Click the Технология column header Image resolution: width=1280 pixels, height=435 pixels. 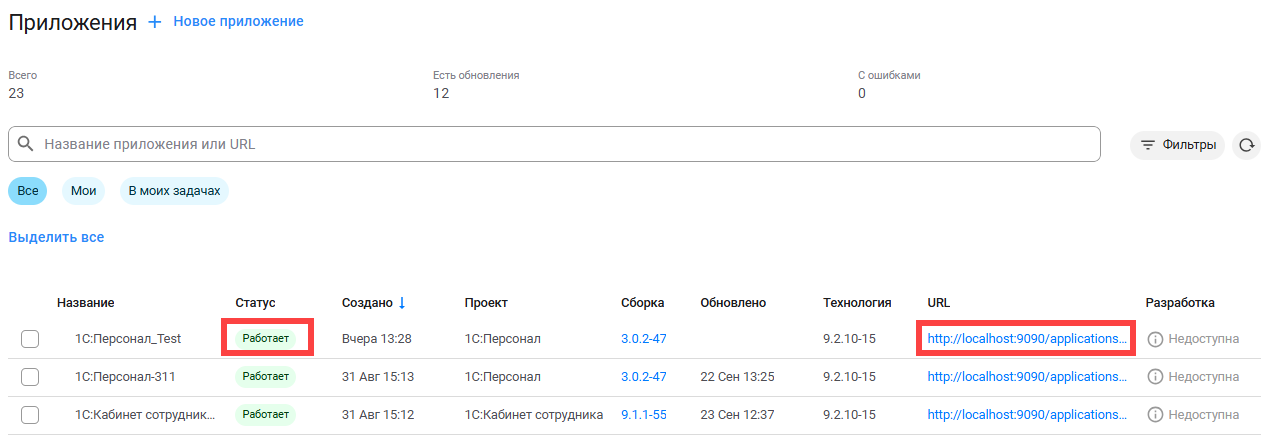(857, 302)
